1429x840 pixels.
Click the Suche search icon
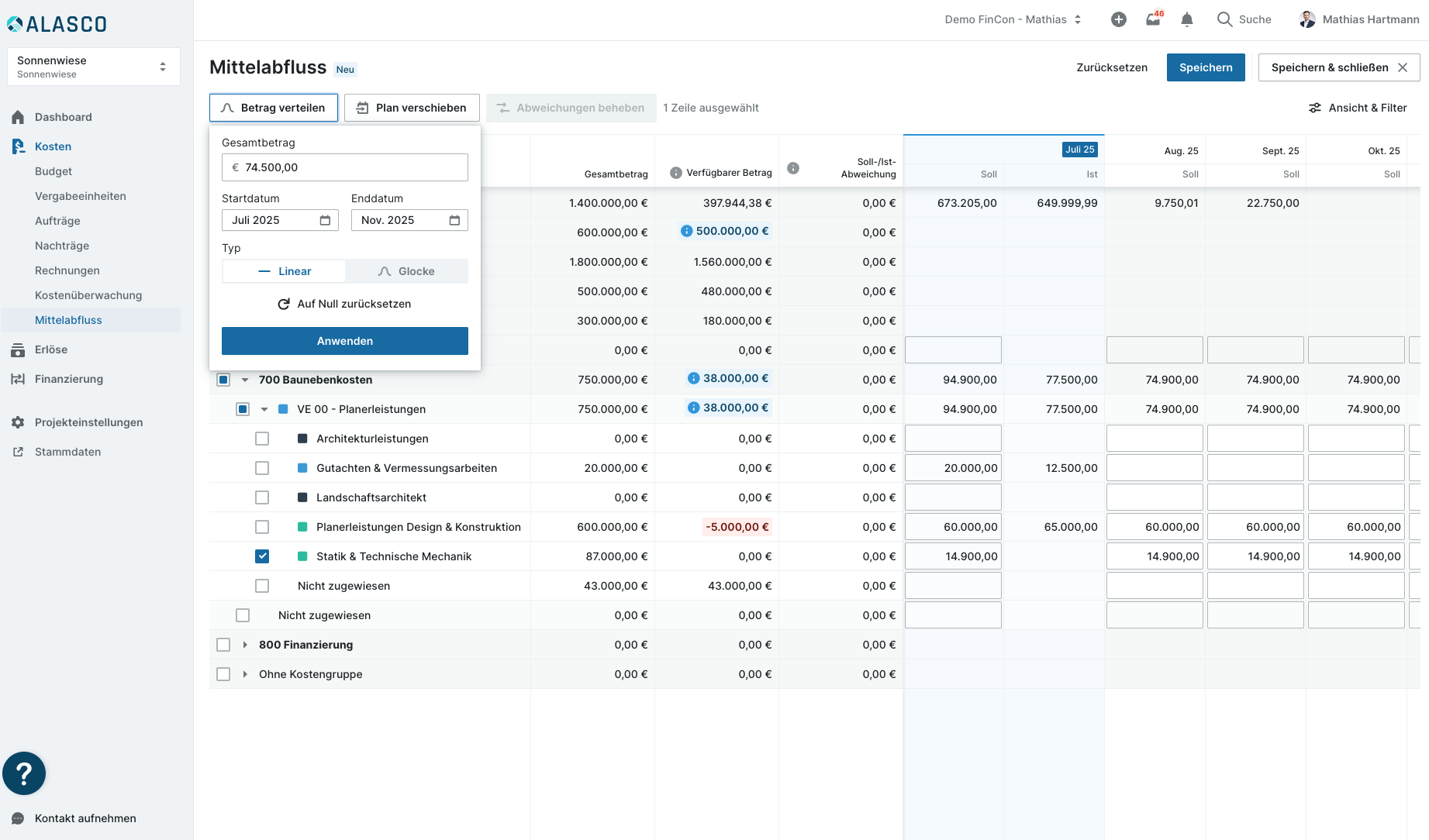[1224, 19]
